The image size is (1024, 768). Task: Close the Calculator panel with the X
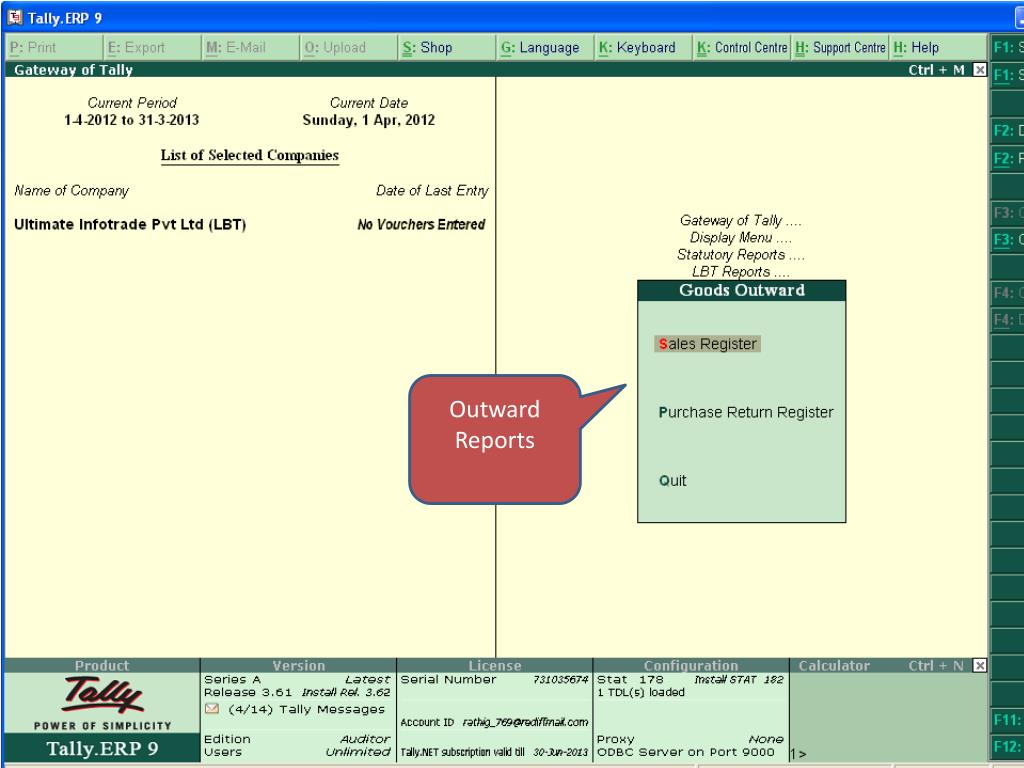(980, 665)
